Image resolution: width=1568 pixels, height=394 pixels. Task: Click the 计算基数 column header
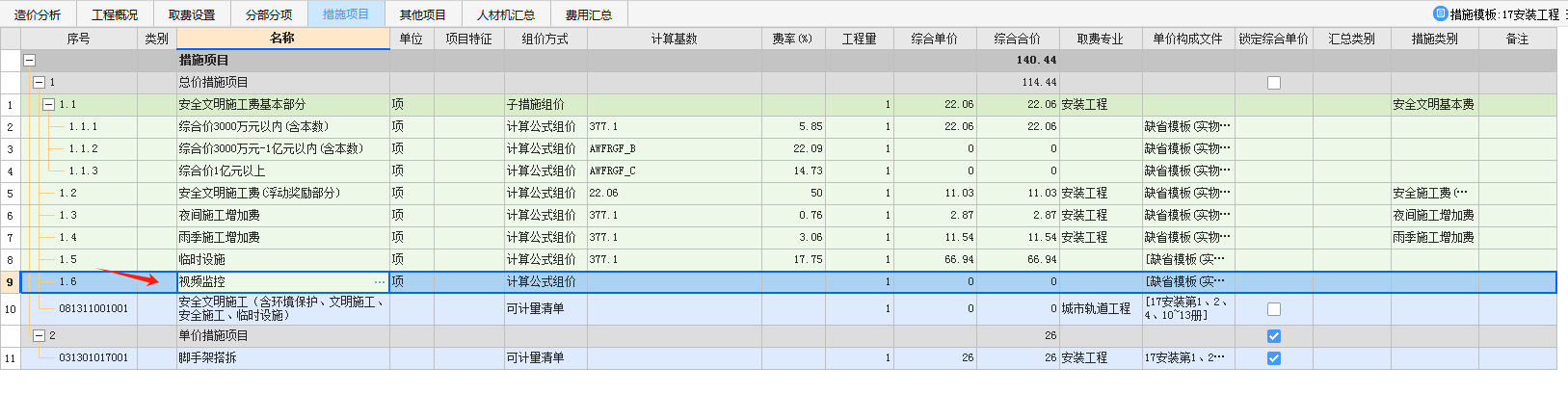(x=674, y=39)
